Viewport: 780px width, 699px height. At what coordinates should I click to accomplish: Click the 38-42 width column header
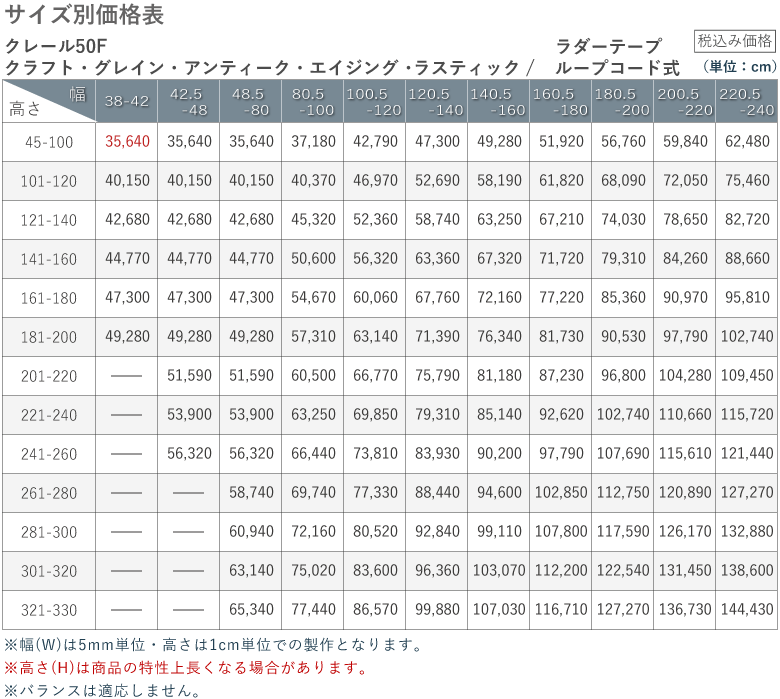[x=127, y=101]
